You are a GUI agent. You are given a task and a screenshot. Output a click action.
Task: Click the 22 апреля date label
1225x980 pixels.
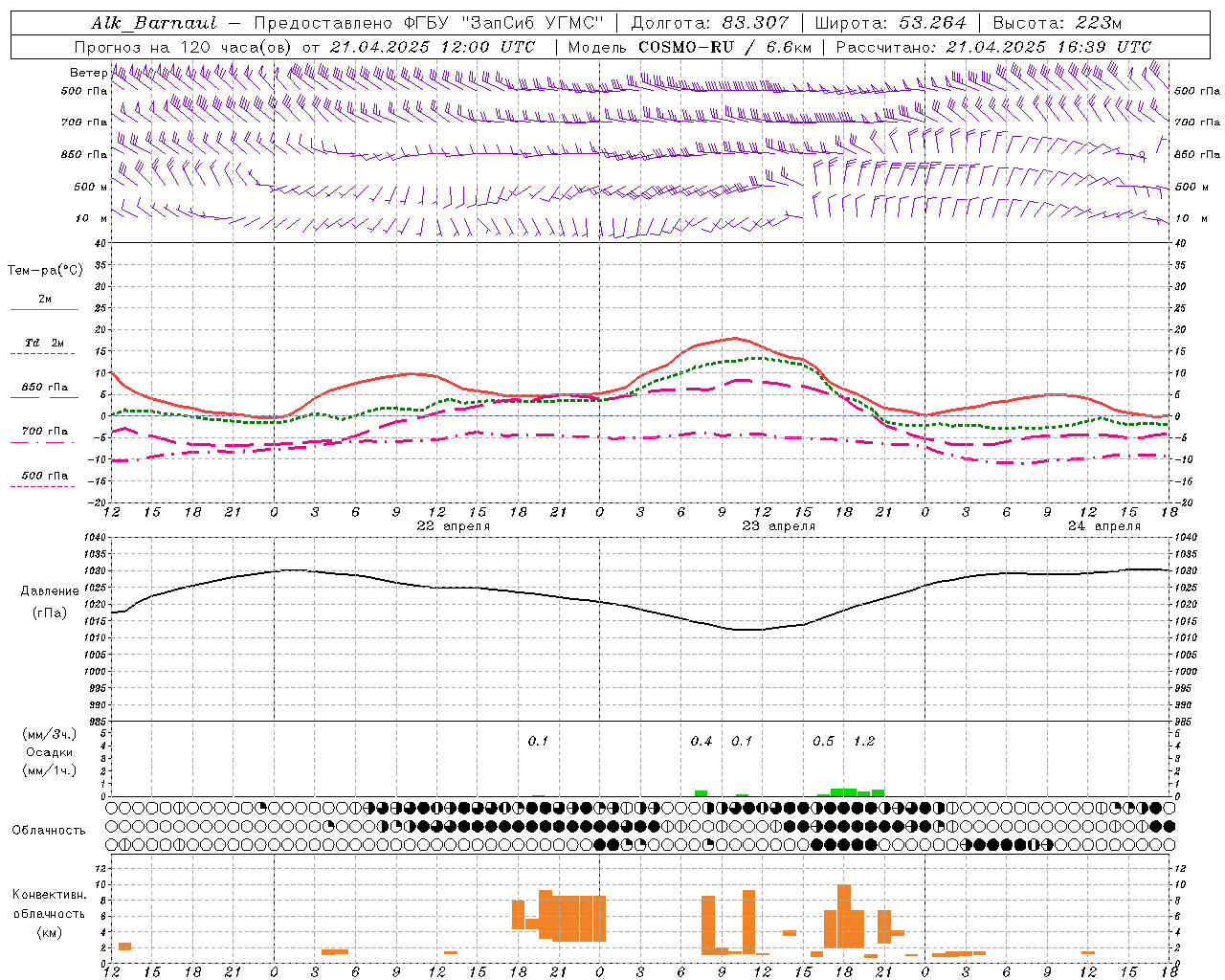click(453, 526)
